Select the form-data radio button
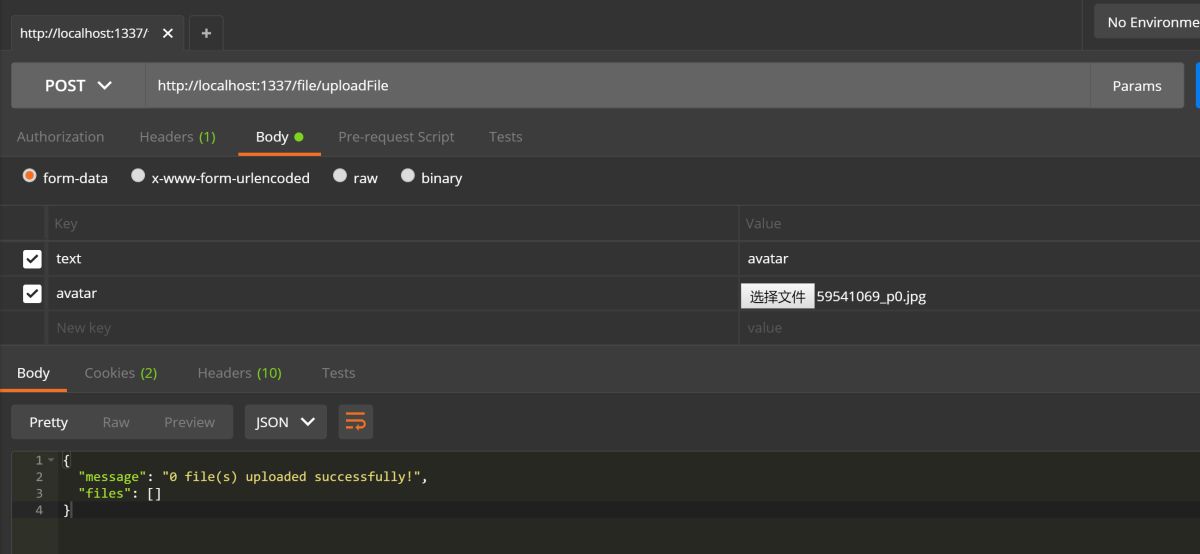This screenshot has width=1200, height=554. (x=29, y=176)
